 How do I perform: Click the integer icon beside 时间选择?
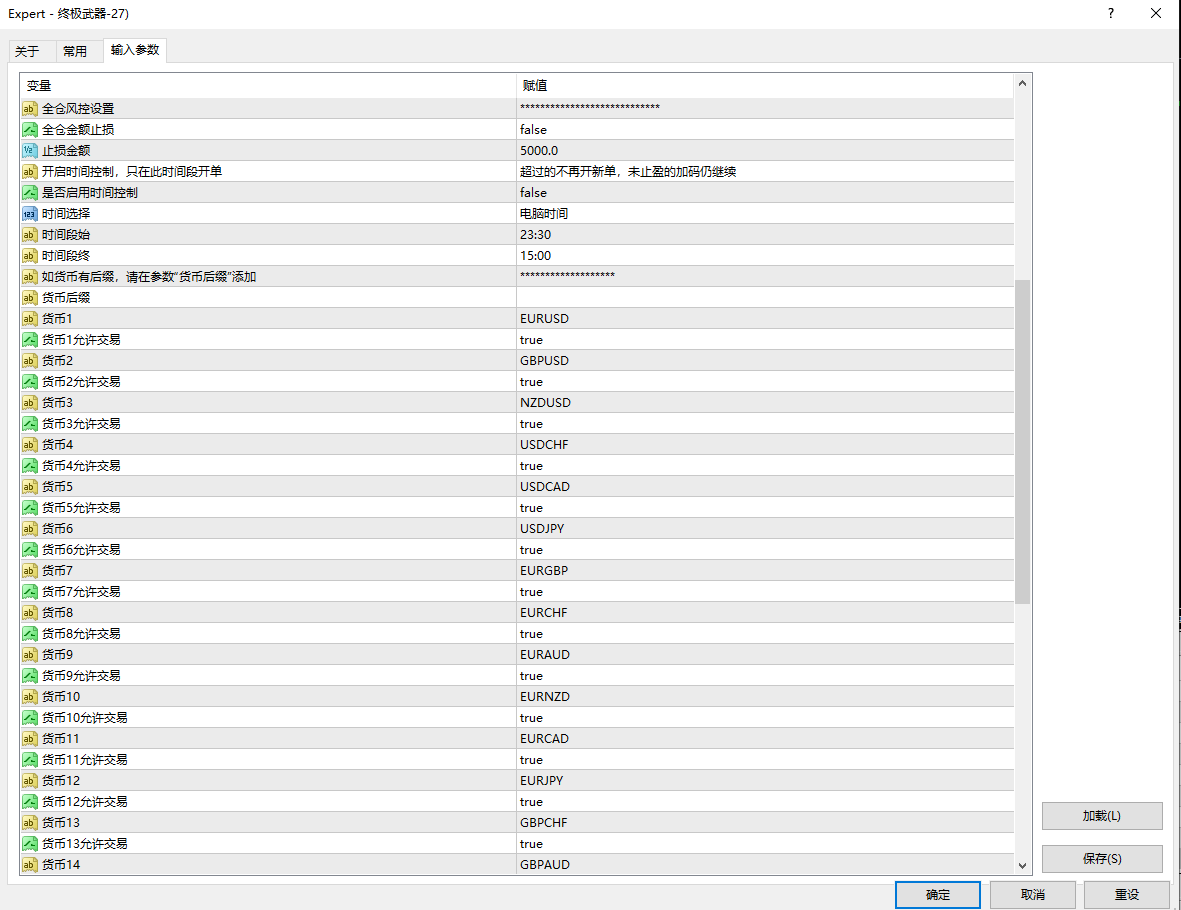[29, 214]
